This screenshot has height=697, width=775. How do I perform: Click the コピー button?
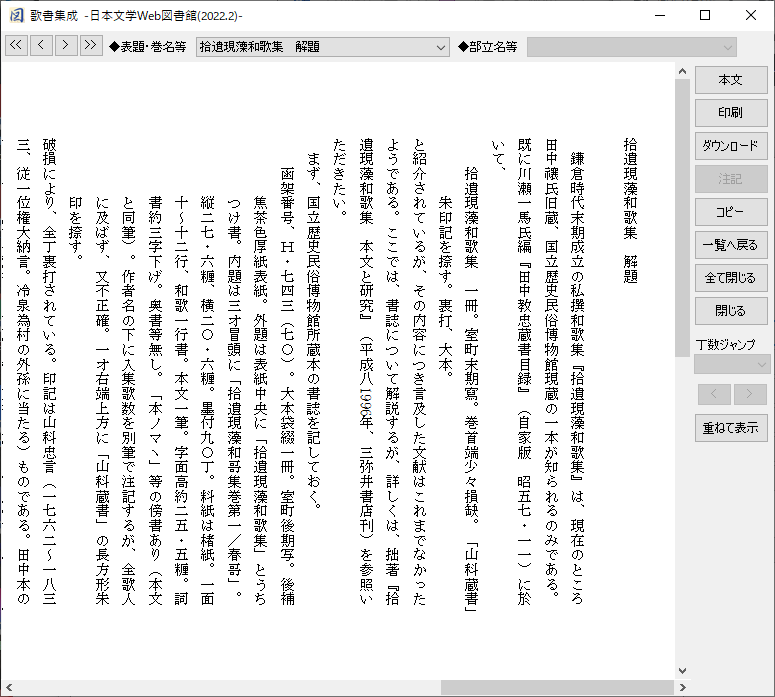click(x=731, y=212)
